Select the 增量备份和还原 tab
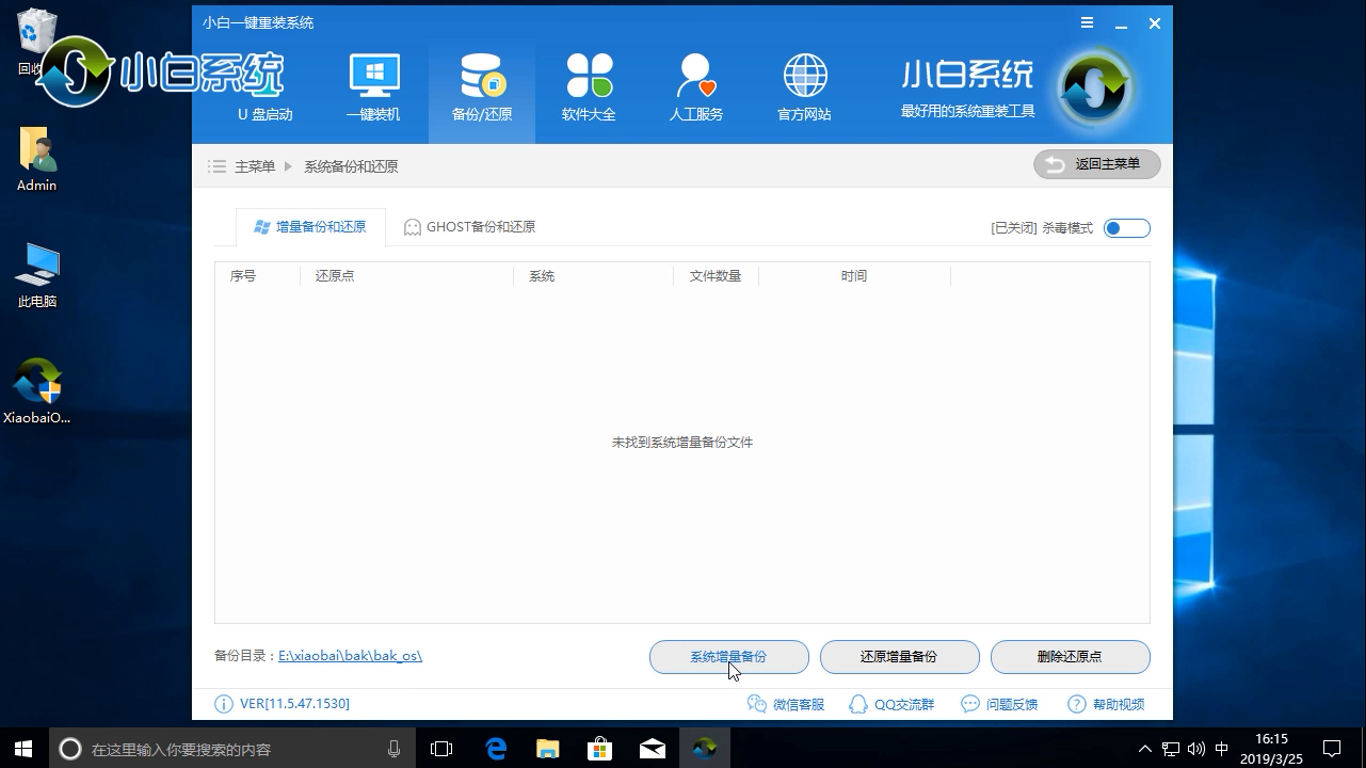The width and height of the screenshot is (1366, 768). point(313,226)
